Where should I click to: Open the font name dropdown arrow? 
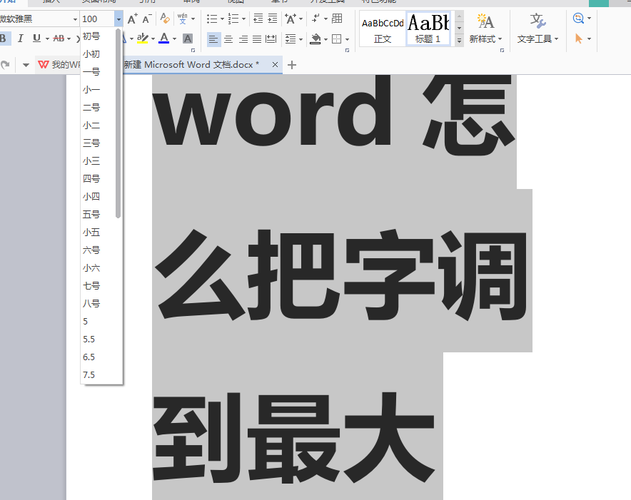coord(75,19)
